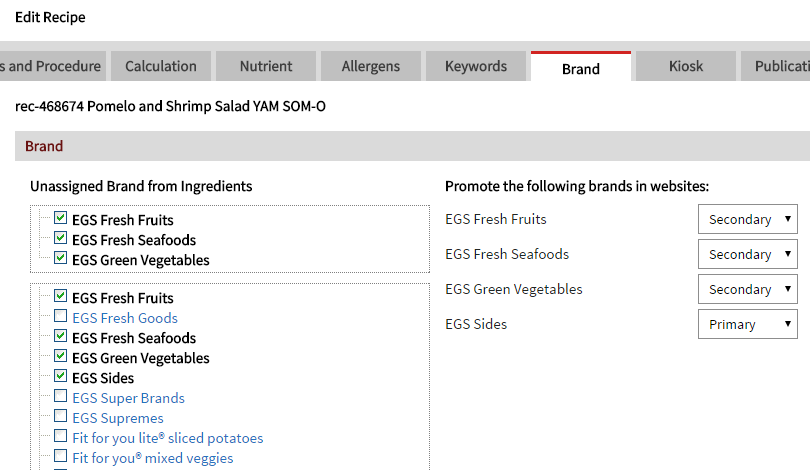Select Fit for you mixed veggies link
The image size is (810, 470).
(152, 458)
